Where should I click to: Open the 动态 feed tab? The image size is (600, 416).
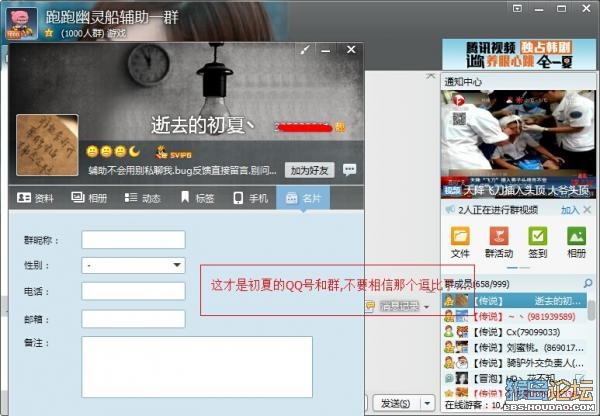click(x=142, y=198)
